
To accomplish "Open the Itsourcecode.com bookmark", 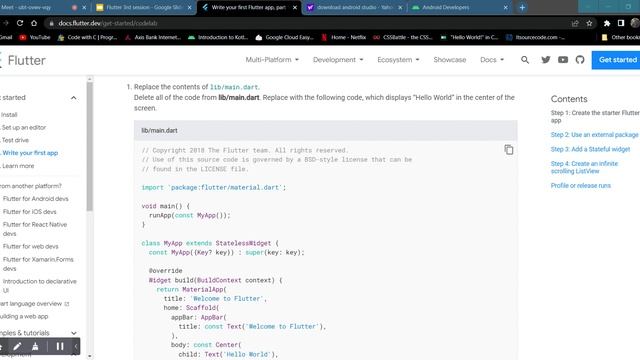I will 535,37.
